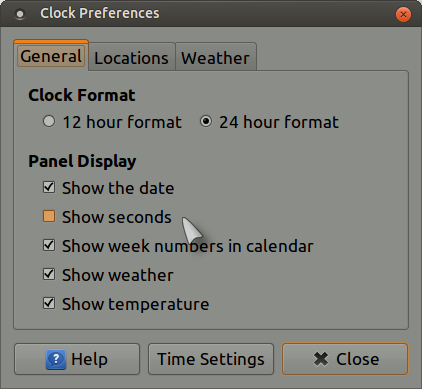Click the X icon on Close button

(x=321, y=359)
